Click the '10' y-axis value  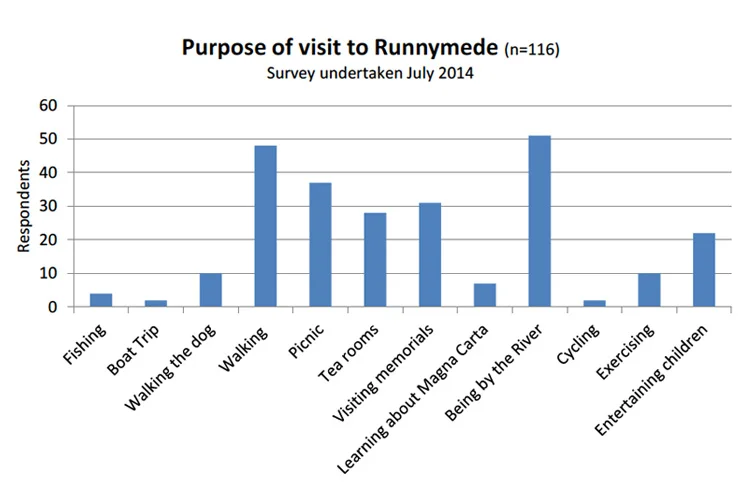48,273
